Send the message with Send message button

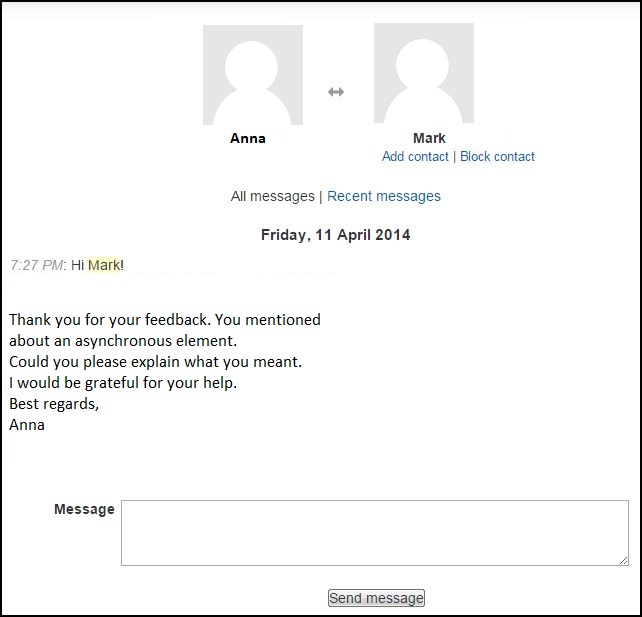click(x=376, y=598)
